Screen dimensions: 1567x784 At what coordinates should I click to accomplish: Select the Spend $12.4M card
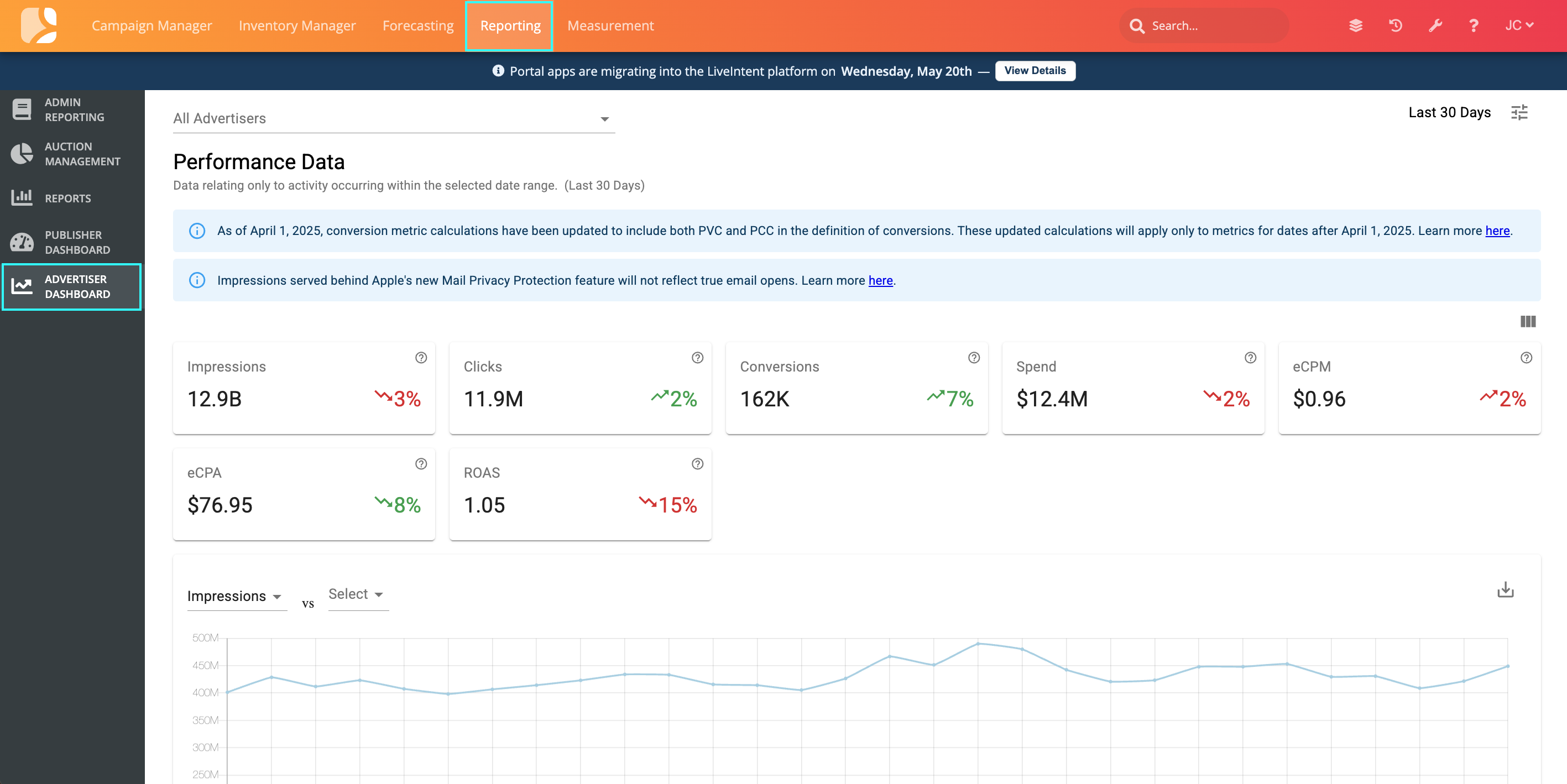point(1132,388)
